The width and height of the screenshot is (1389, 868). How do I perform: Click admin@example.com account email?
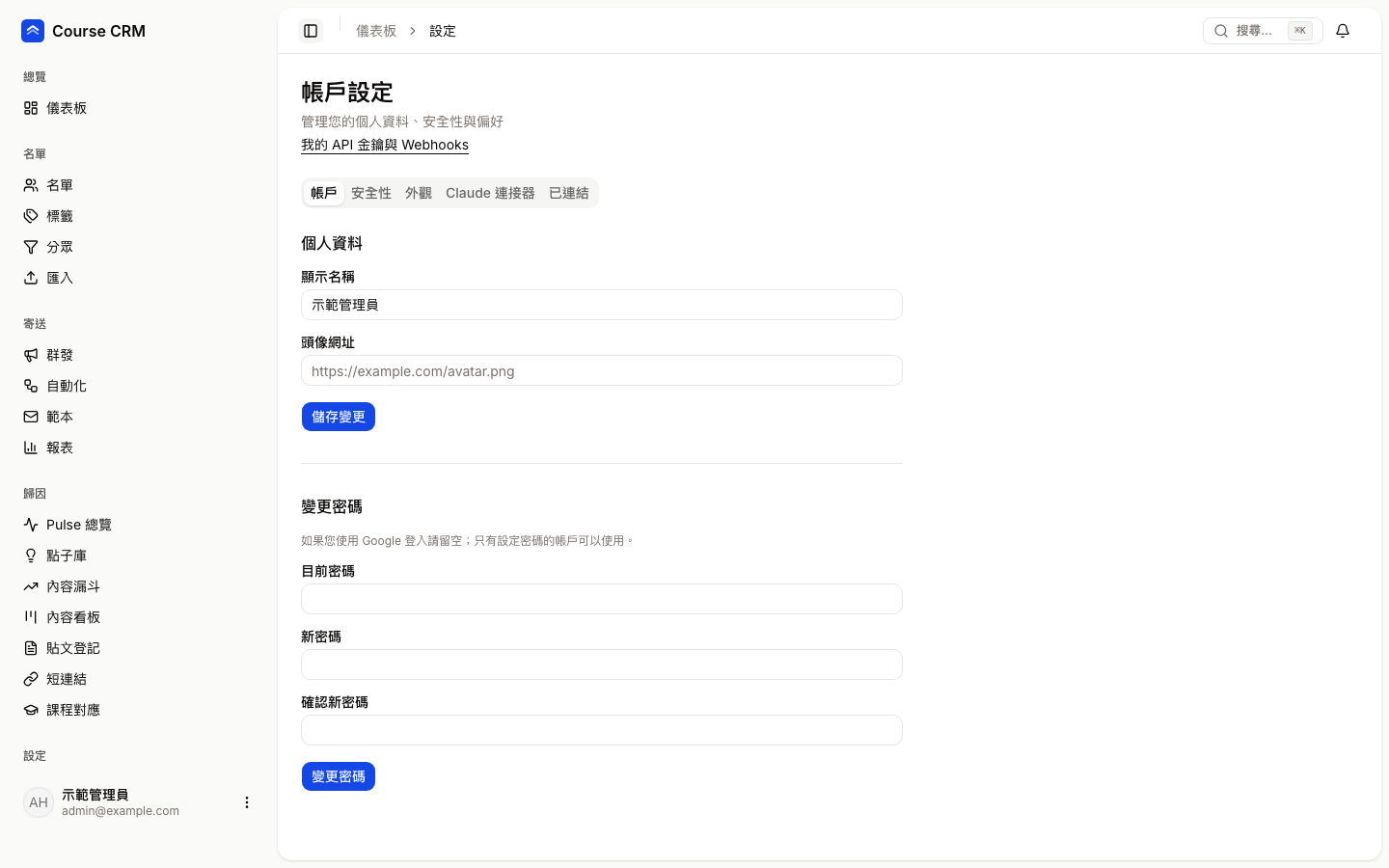click(121, 811)
